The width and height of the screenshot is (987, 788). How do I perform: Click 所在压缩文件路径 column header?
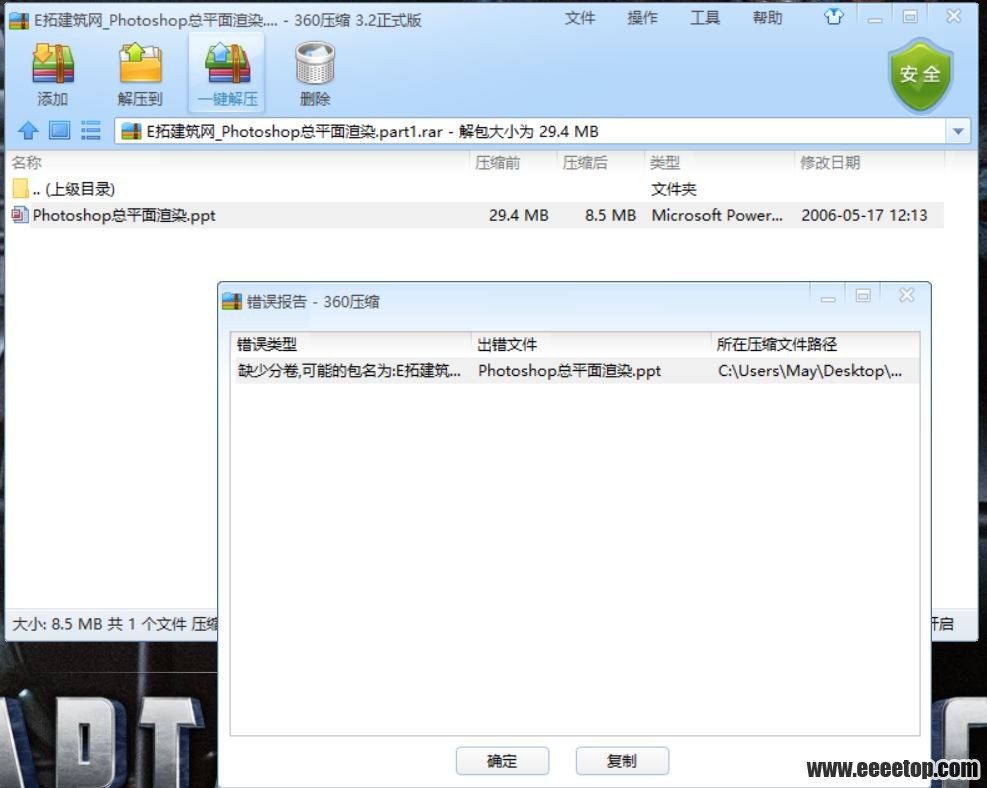click(815, 344)
